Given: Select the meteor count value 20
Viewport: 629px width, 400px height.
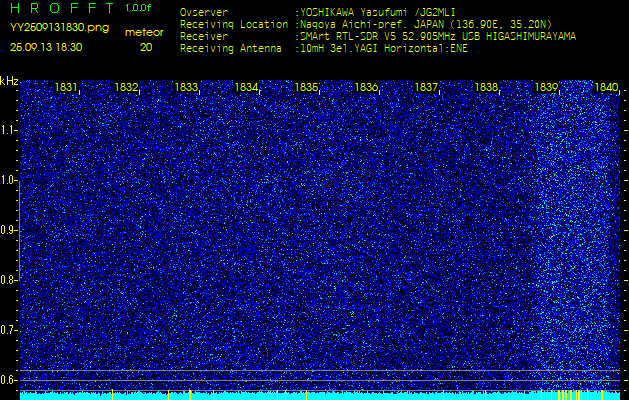Looking at the screenshot, I should click(x=146, y=47).
